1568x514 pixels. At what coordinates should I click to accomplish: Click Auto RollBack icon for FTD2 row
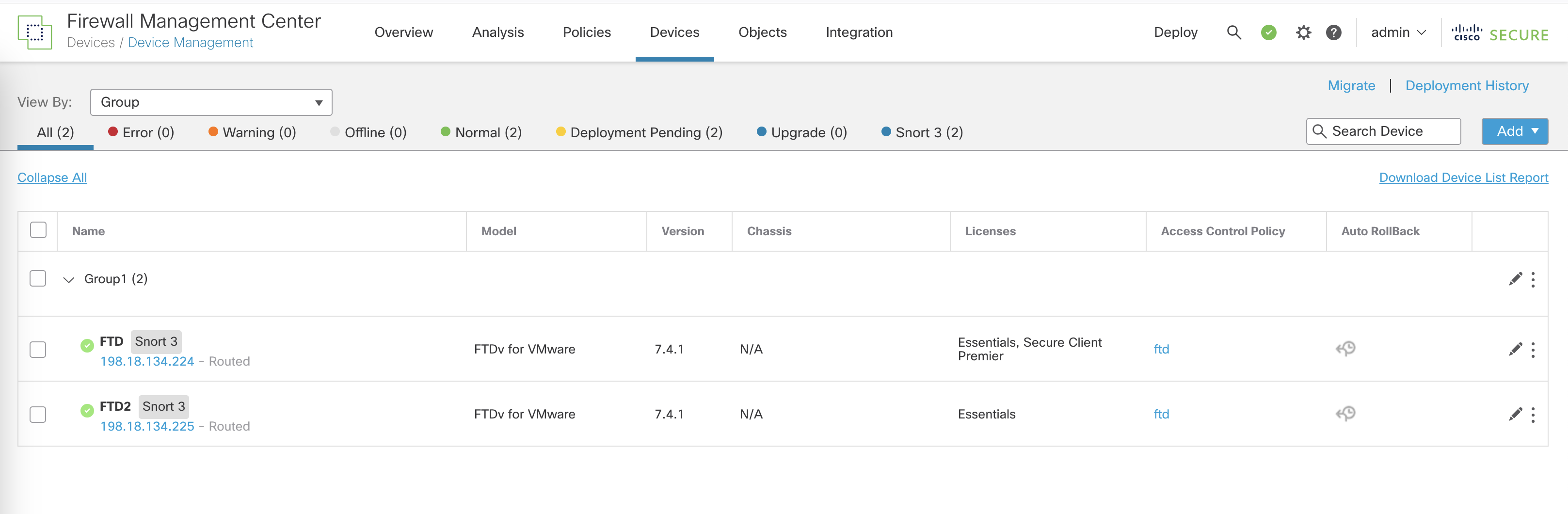click(1345, 414)
